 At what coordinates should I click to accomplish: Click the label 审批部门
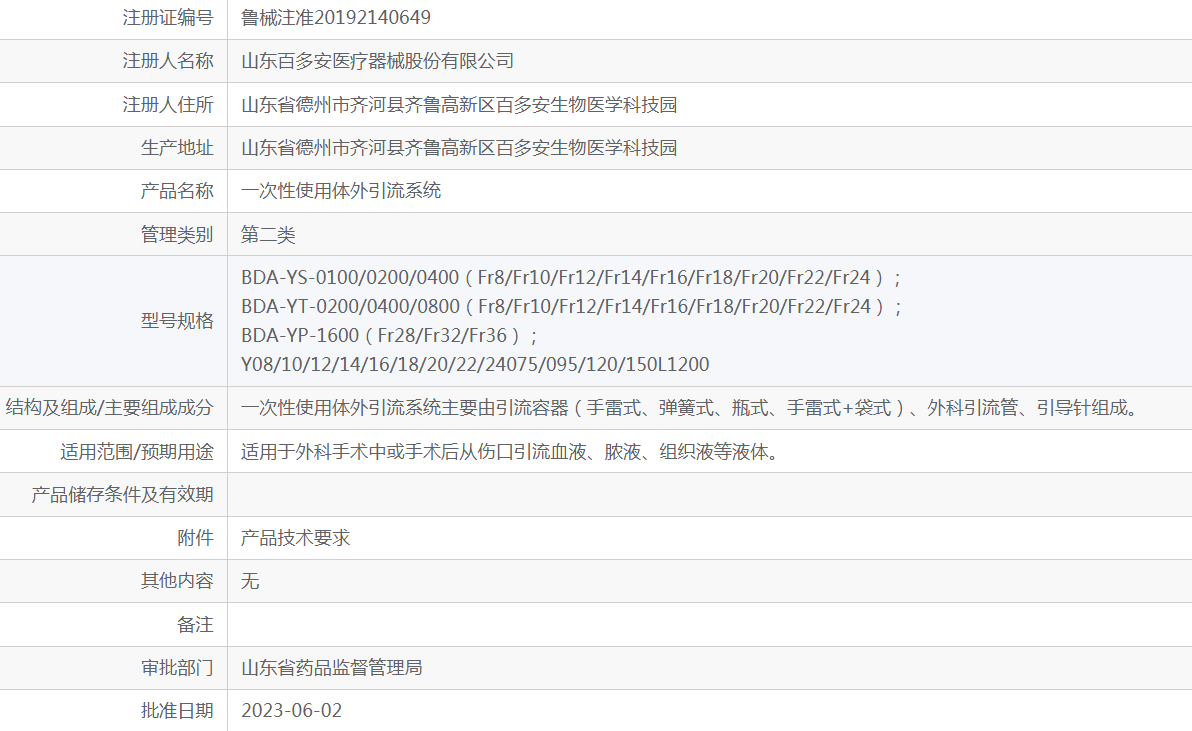177,667
